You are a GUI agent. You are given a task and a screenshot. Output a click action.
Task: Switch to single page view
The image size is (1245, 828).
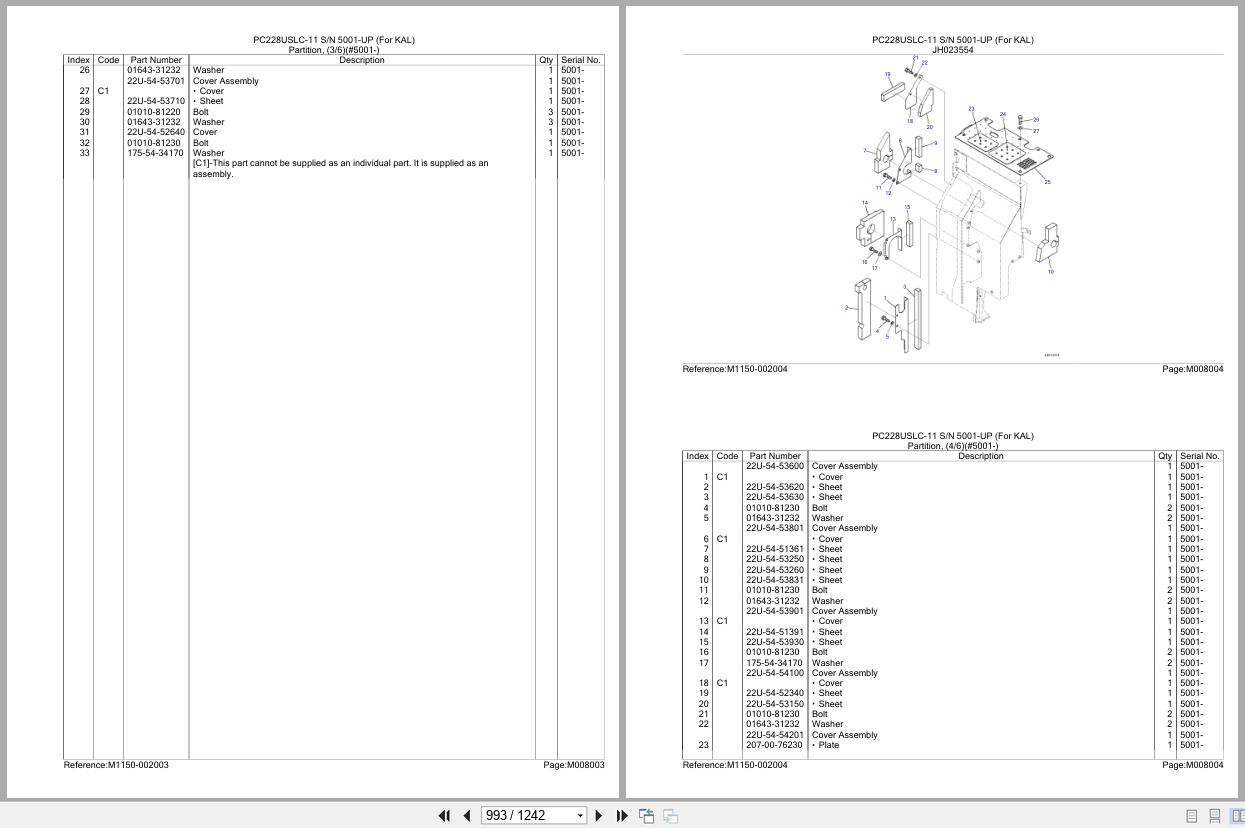[1192, 816]
